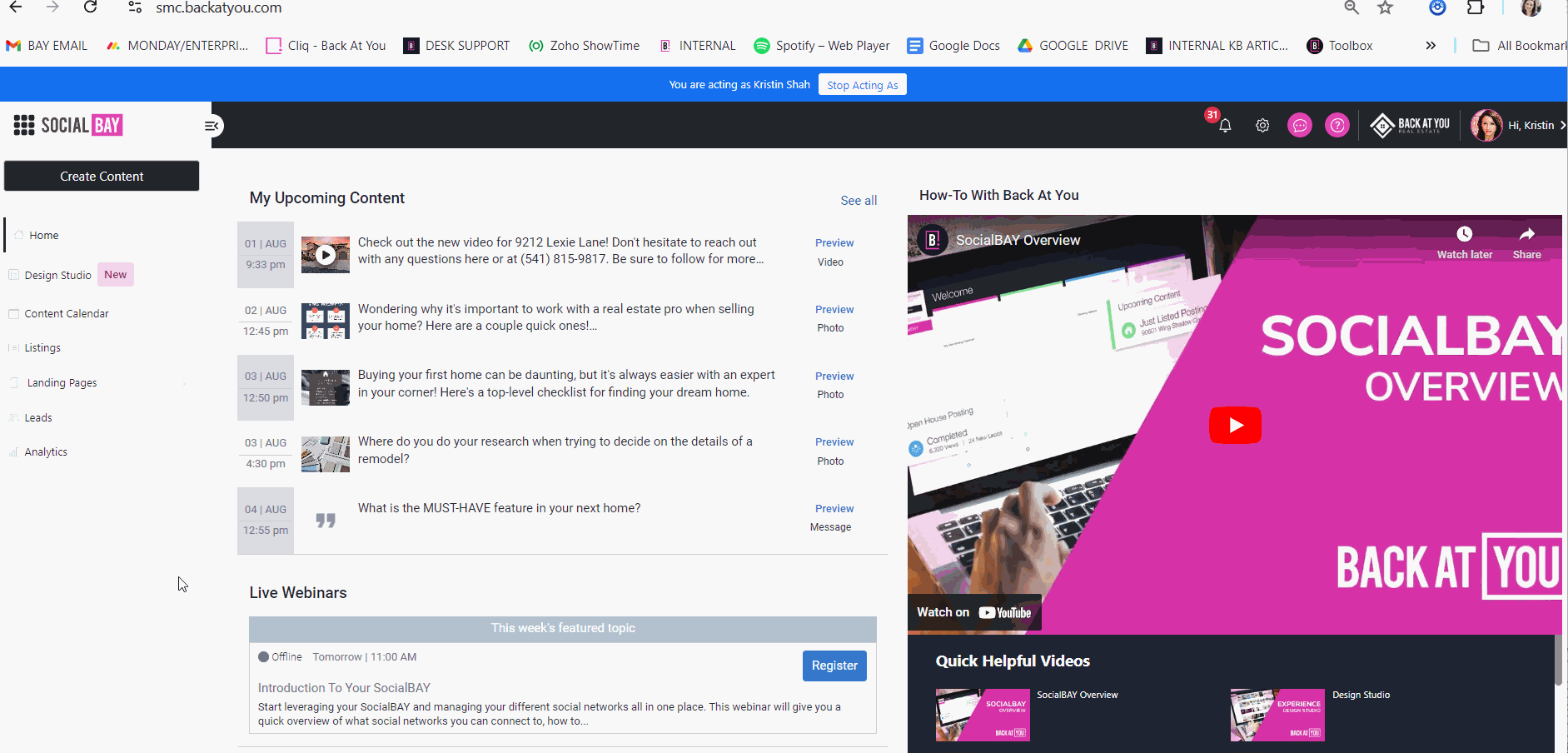This screenshot has width=1568, height=753.
Task: Click the zoom magnifier icon in address bar
Action: point(1351,7)
